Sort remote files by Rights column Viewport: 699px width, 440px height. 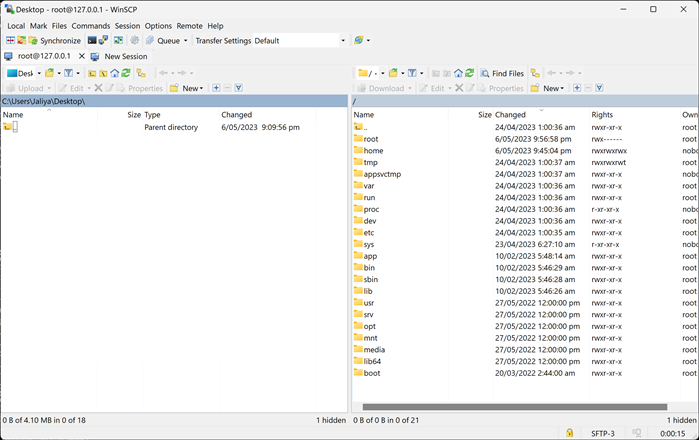[635, 115]
